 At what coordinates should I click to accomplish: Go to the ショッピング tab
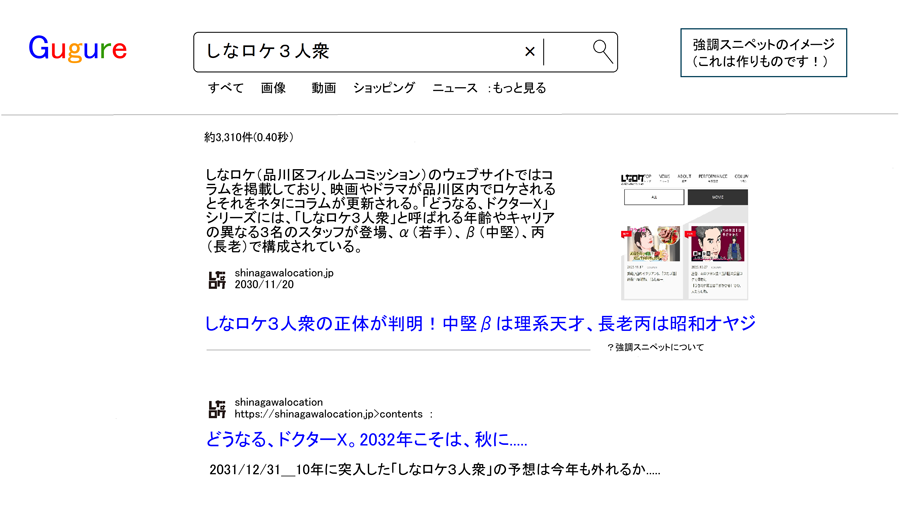point(384,88)
